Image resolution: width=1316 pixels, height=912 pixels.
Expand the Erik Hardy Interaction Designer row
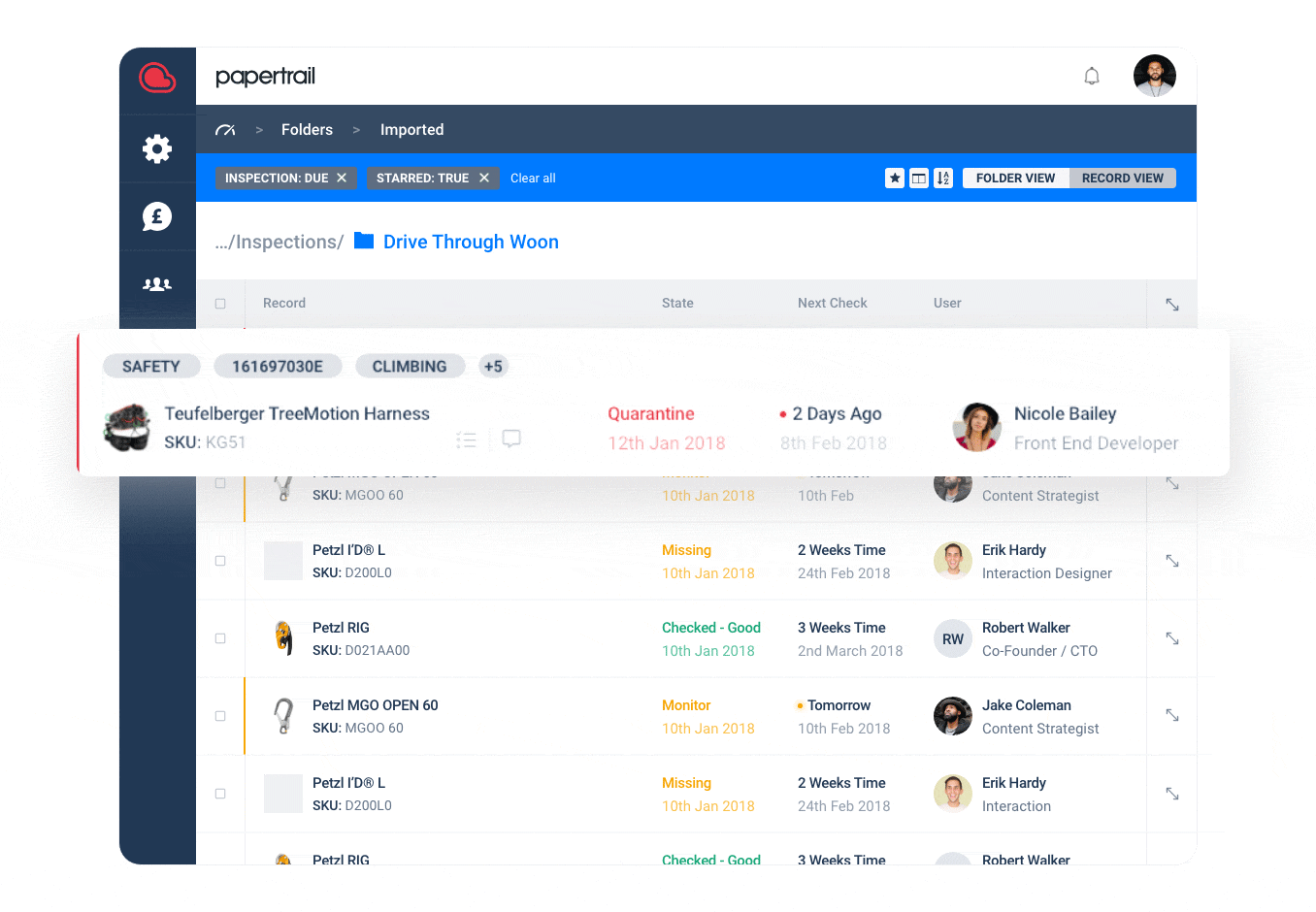pyautogui.click(x=1172, y=561)
